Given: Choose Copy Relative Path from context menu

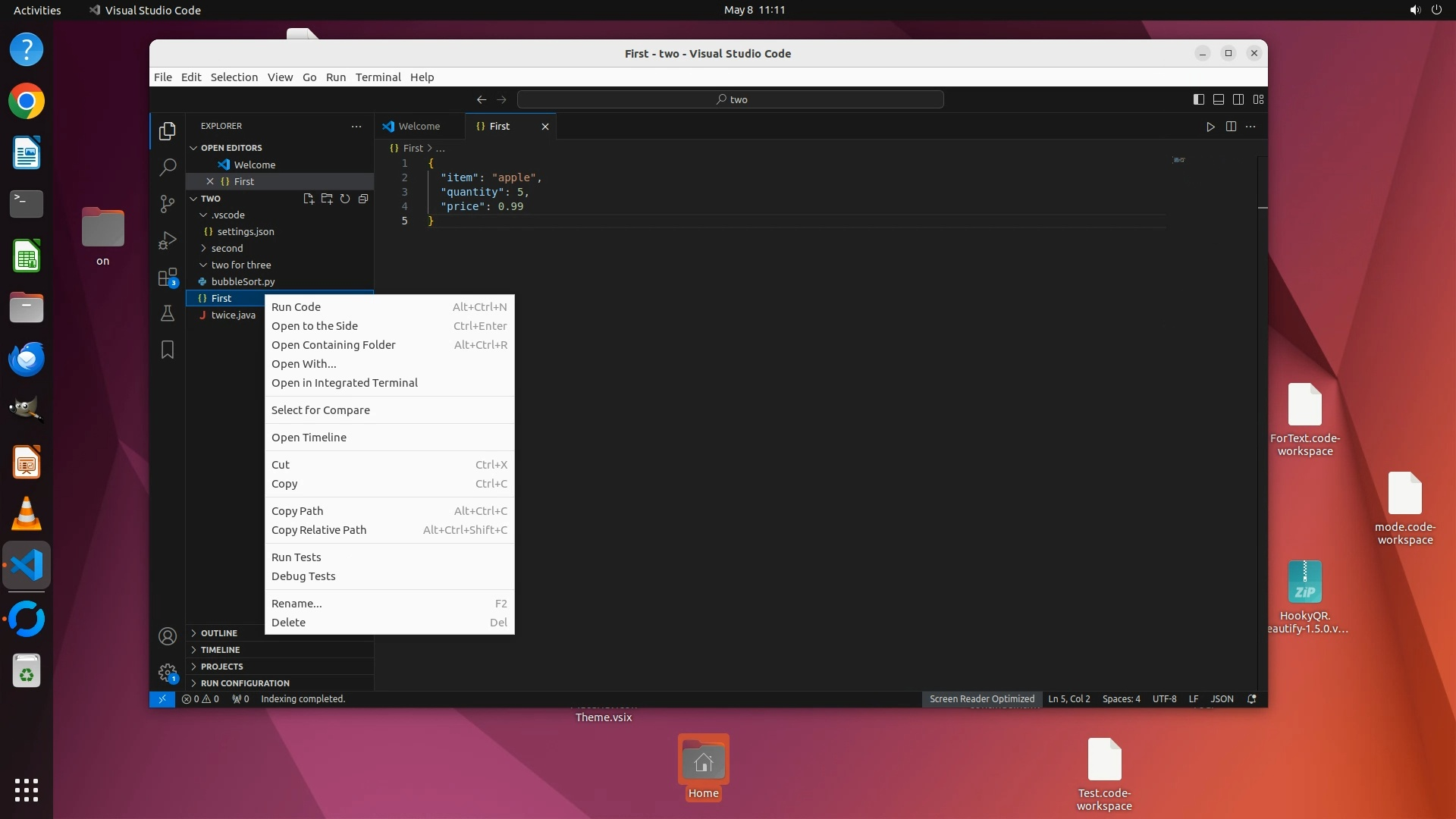Looking at the screenshot, I should point(318,530).
